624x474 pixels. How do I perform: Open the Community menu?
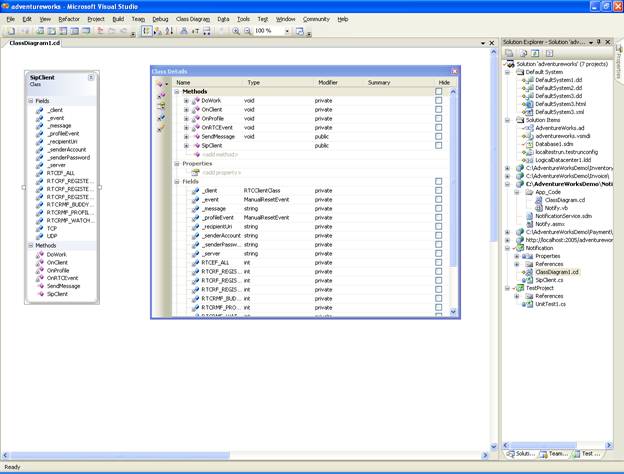tap(316, 19)
